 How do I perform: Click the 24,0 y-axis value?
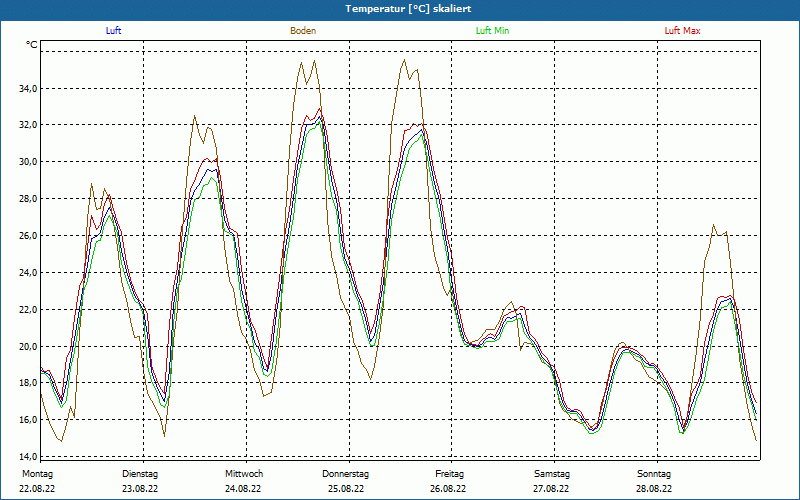tap(29, 272)
